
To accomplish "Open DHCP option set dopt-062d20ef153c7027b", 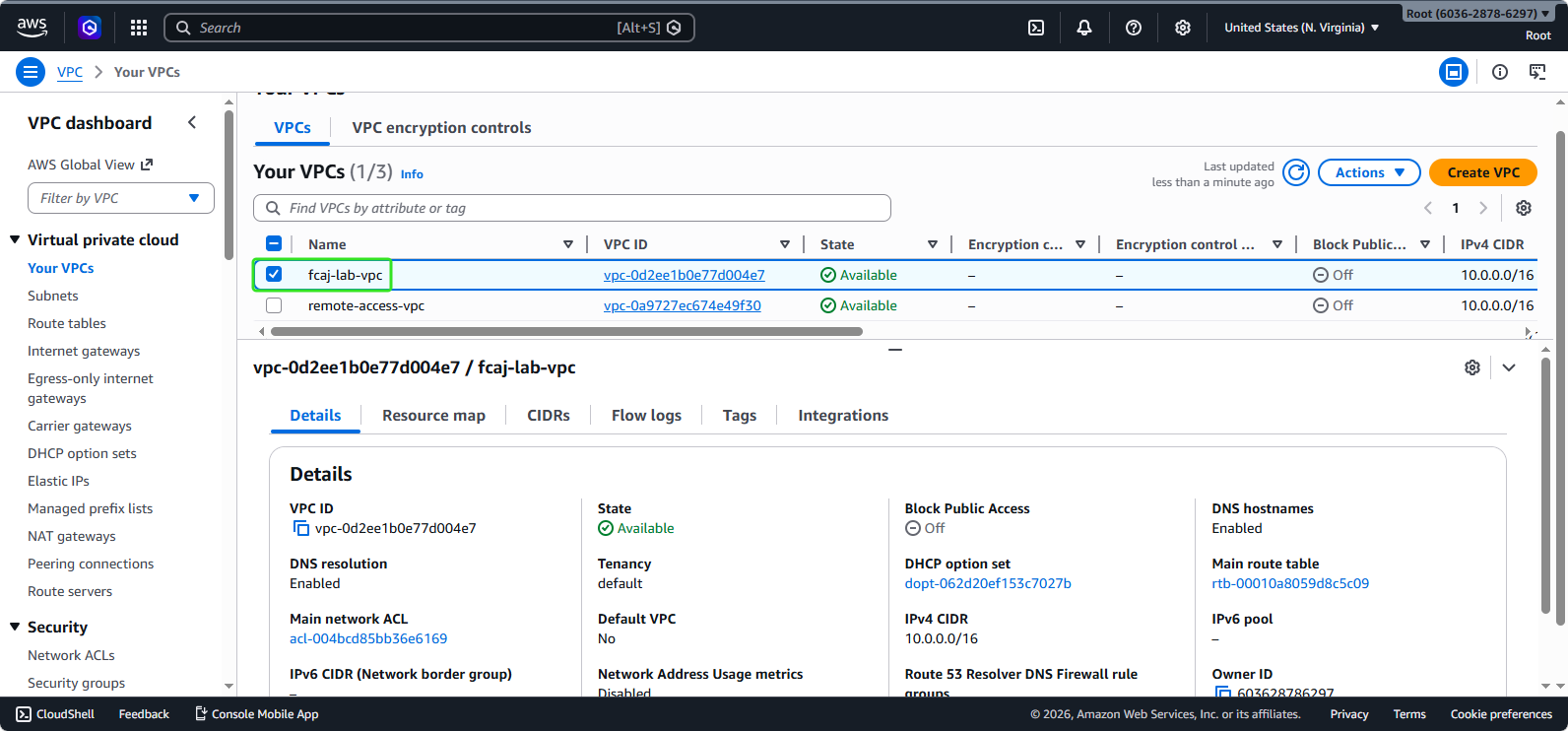I will point(988,583).
